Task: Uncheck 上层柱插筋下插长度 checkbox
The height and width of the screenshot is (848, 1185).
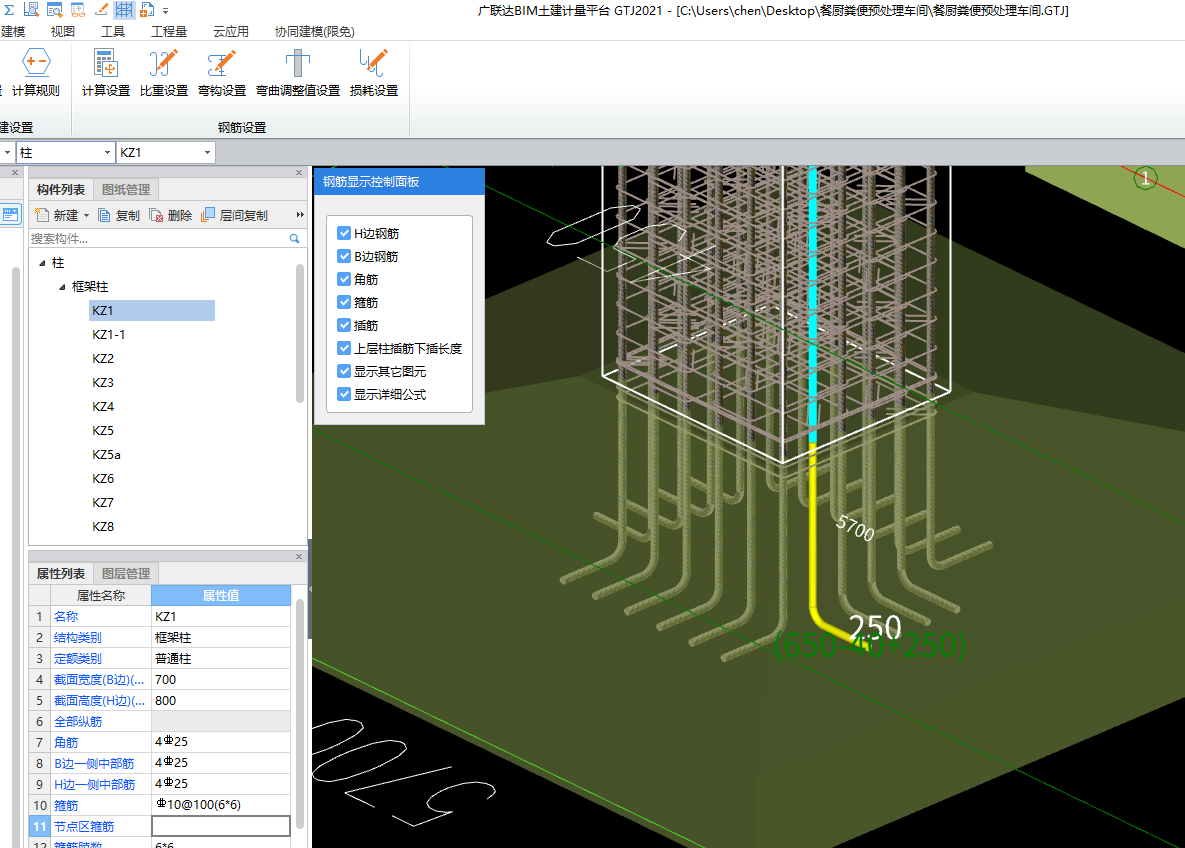Action: [x=344, y=348]
